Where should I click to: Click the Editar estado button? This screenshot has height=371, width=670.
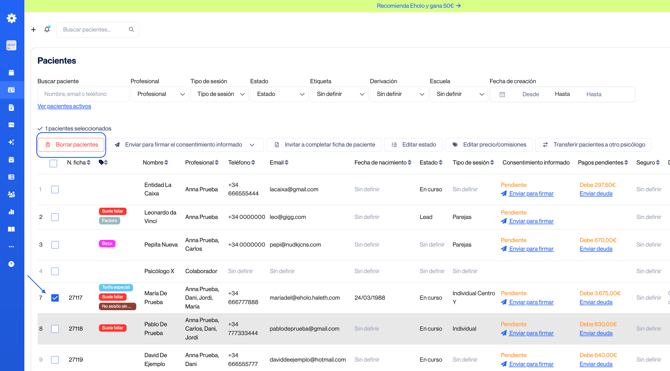point(413,145)
